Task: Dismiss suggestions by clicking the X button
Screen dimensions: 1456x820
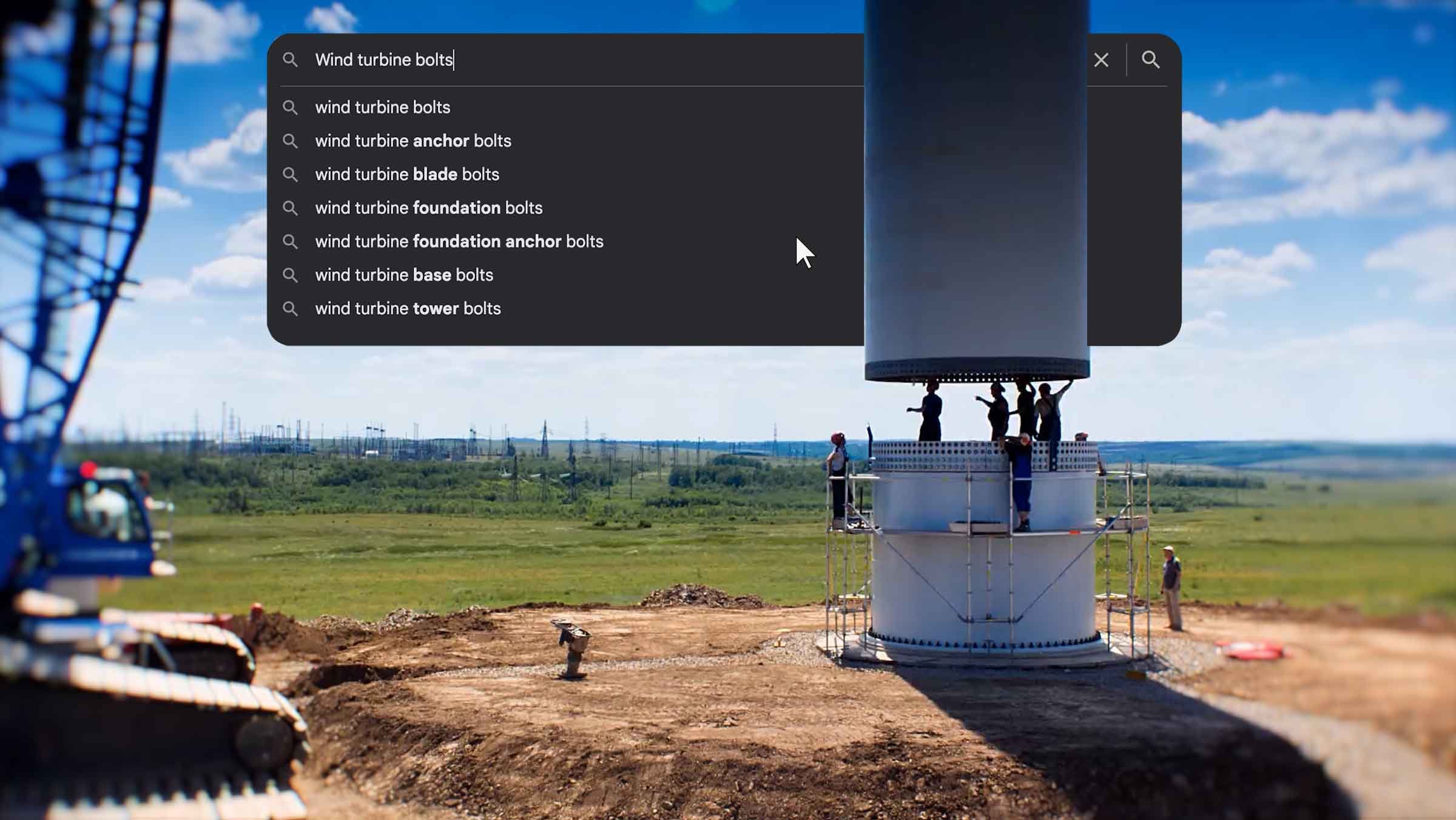Action: [1100, 59]
